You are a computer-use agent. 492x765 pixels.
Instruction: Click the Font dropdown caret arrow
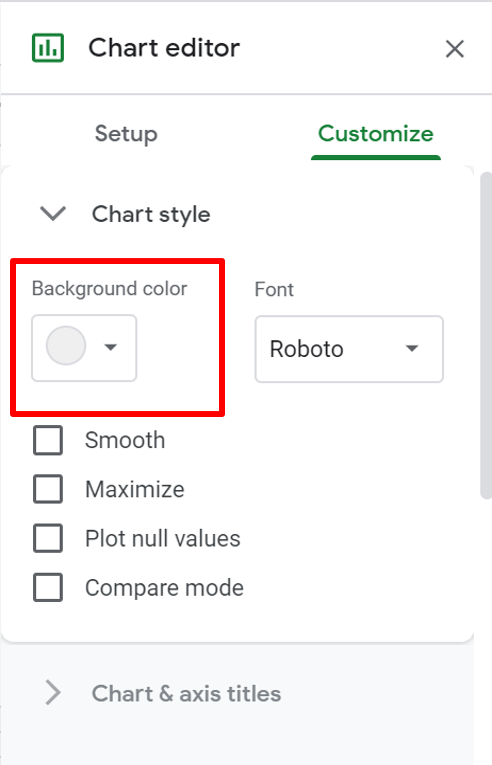pyautogui.click(x=412, y=348)
